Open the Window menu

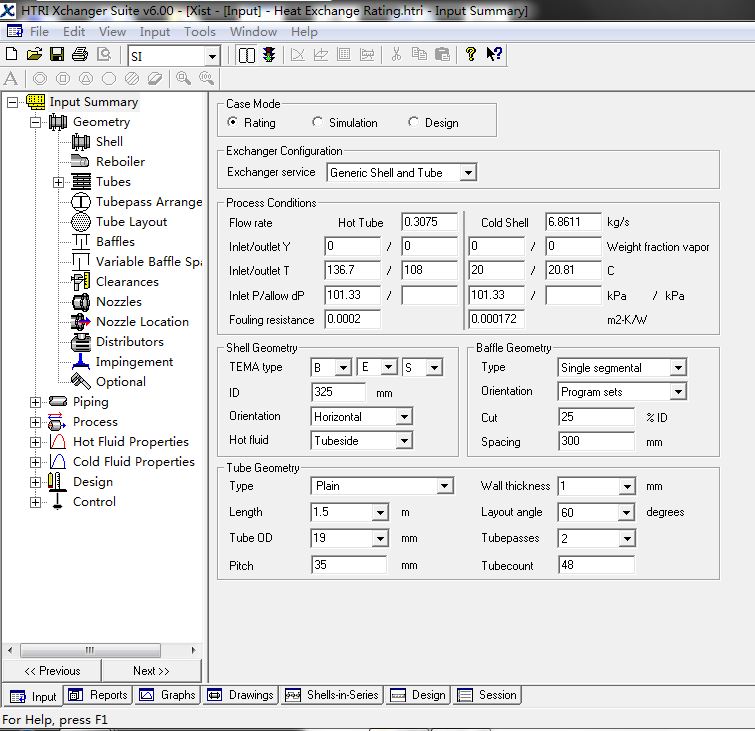pos(253,32)
